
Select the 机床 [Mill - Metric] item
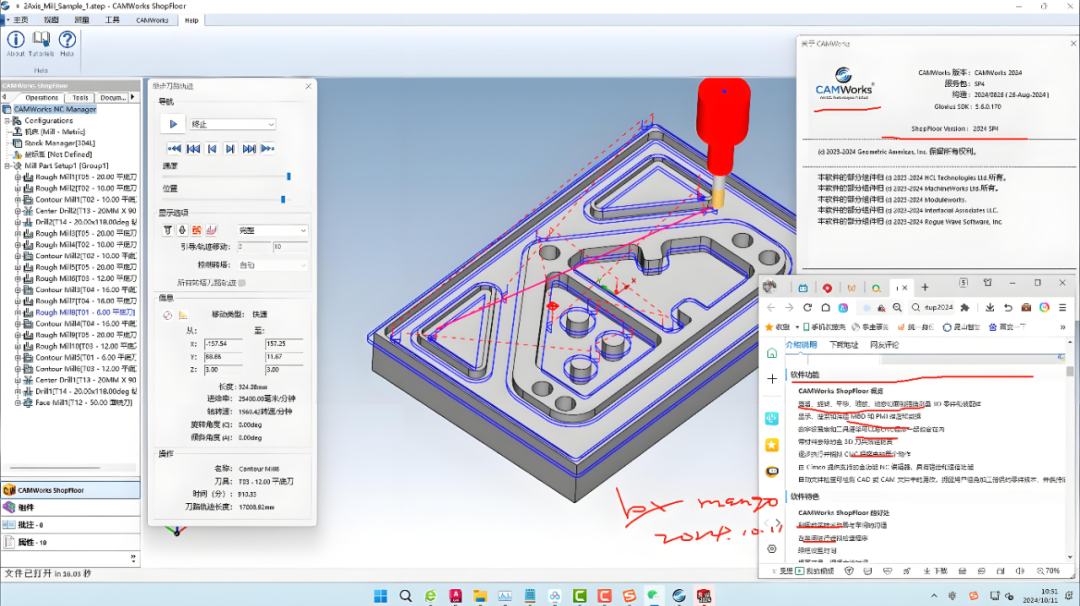tap(54, 132)
